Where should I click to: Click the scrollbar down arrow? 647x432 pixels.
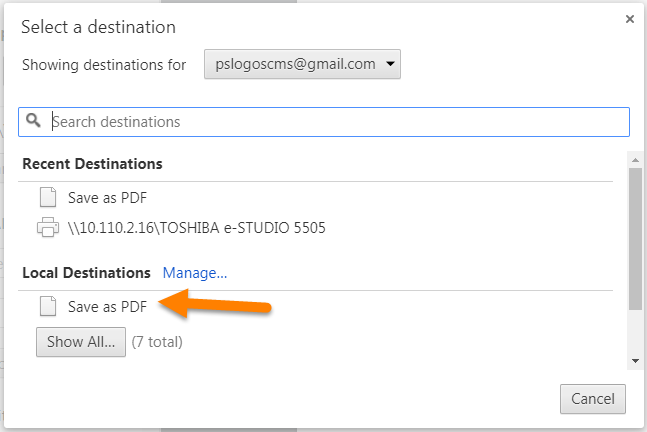[635, 361]
